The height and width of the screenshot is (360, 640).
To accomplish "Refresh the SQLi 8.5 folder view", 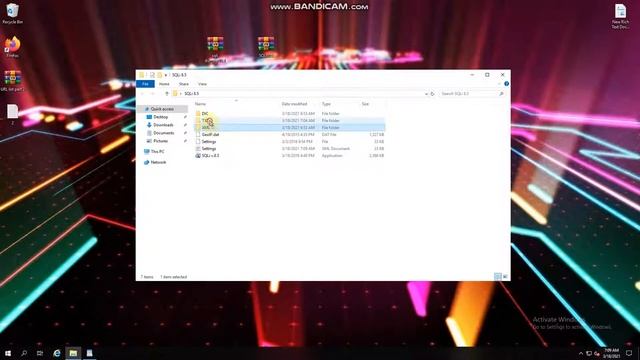I will tap(432, 93).
